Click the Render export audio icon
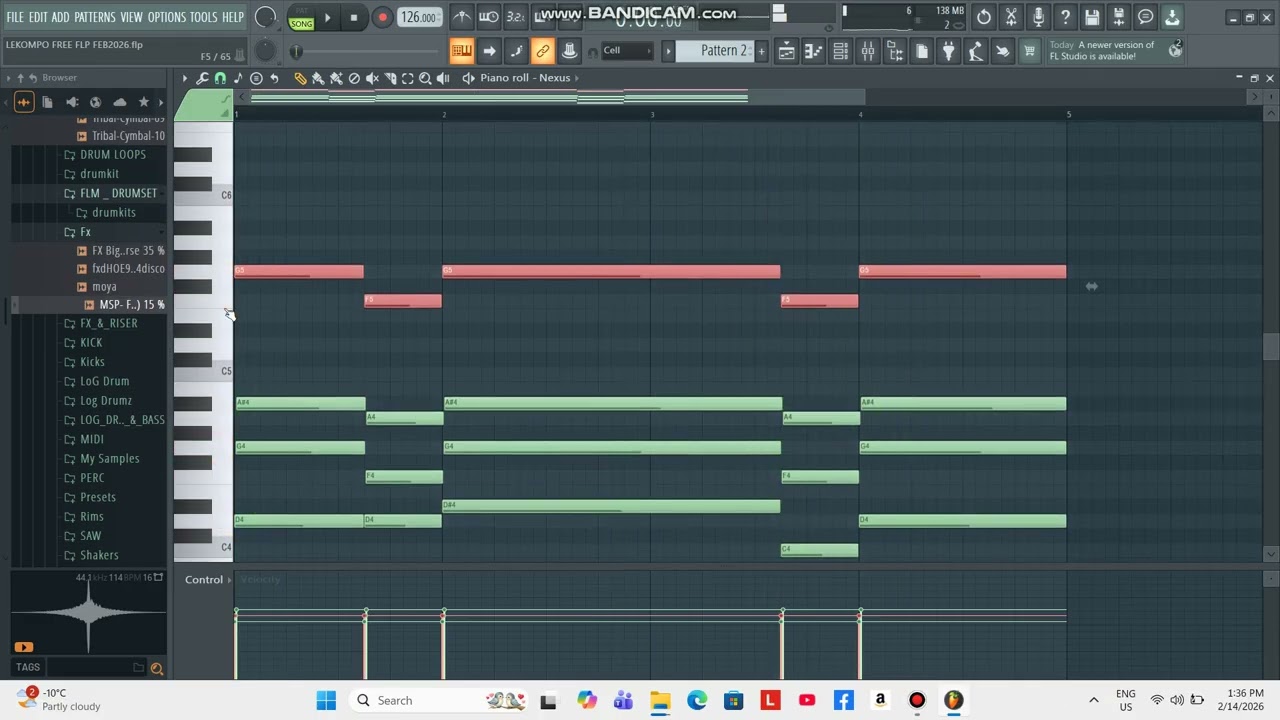 [1119, 17]
